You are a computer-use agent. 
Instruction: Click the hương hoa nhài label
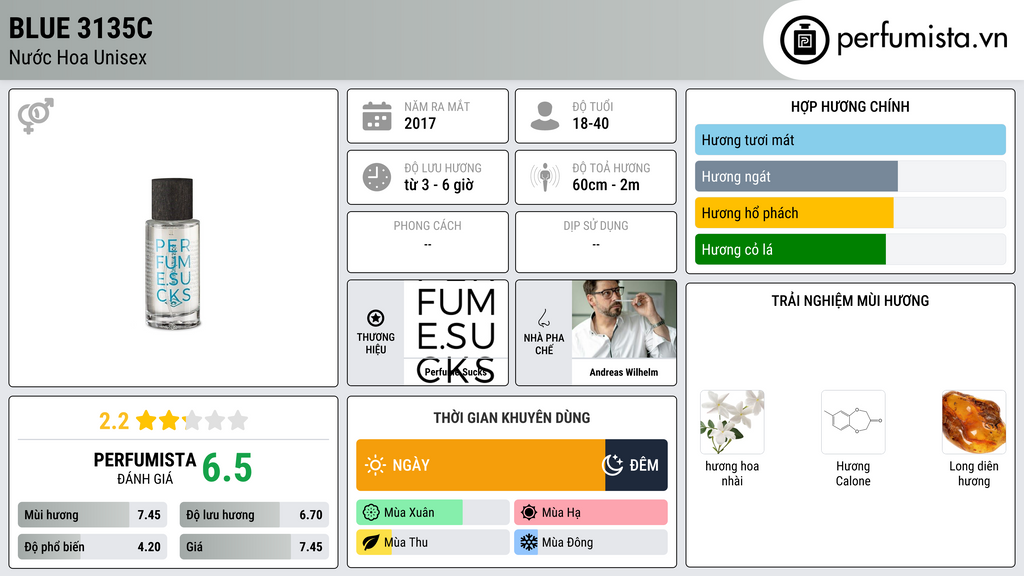(x=732, y=473)
